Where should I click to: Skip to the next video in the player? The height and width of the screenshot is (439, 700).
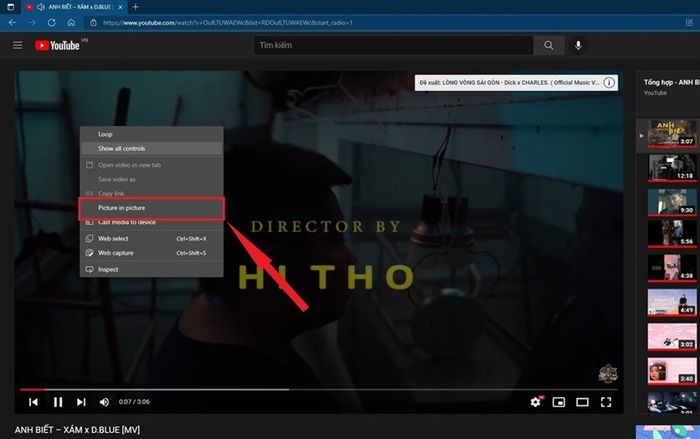tap(81, 402)
